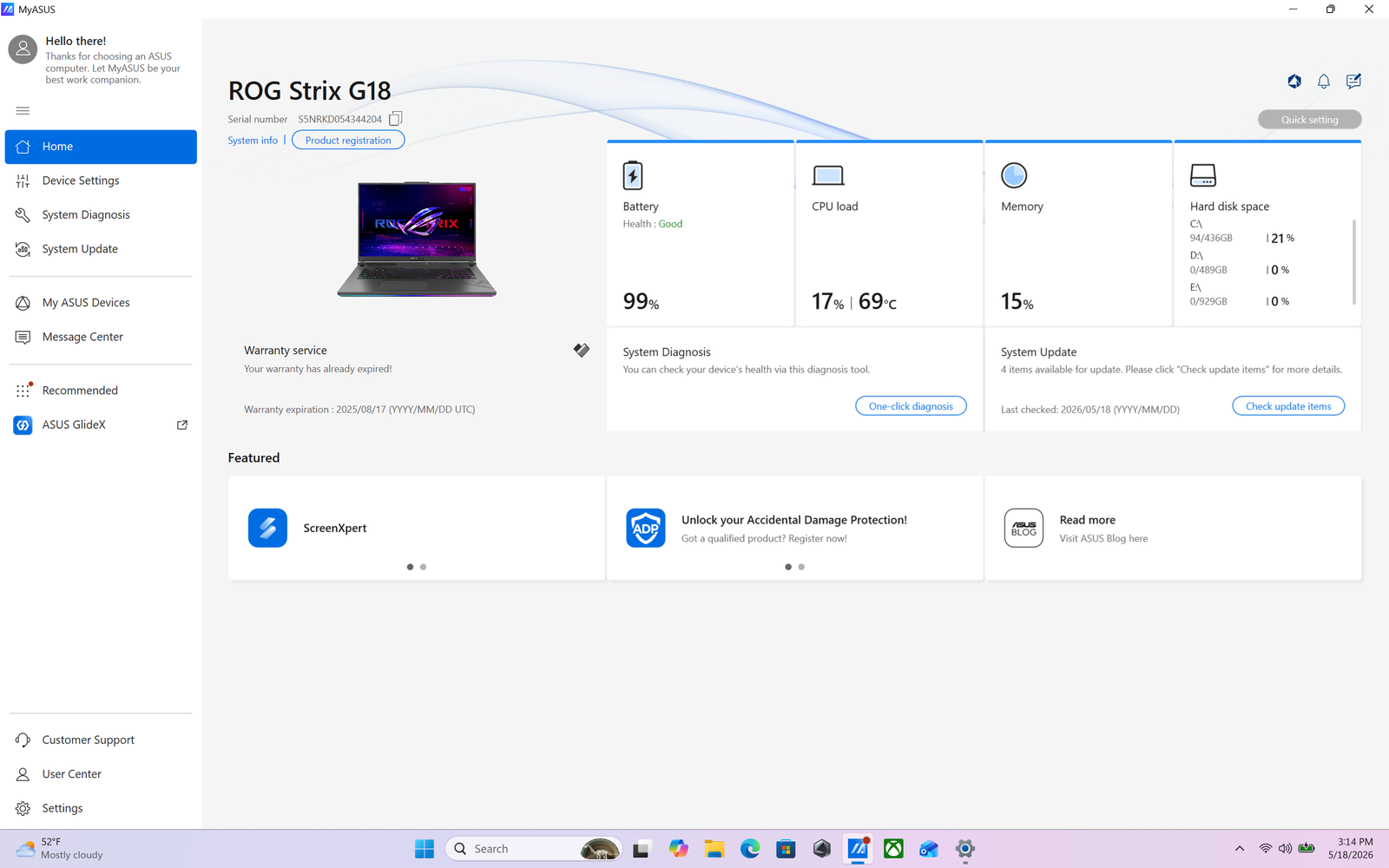This screenshot has width=1389, height=868.
Task: Click the serial number S5NRKD054344204
Action: coord(339,120)
